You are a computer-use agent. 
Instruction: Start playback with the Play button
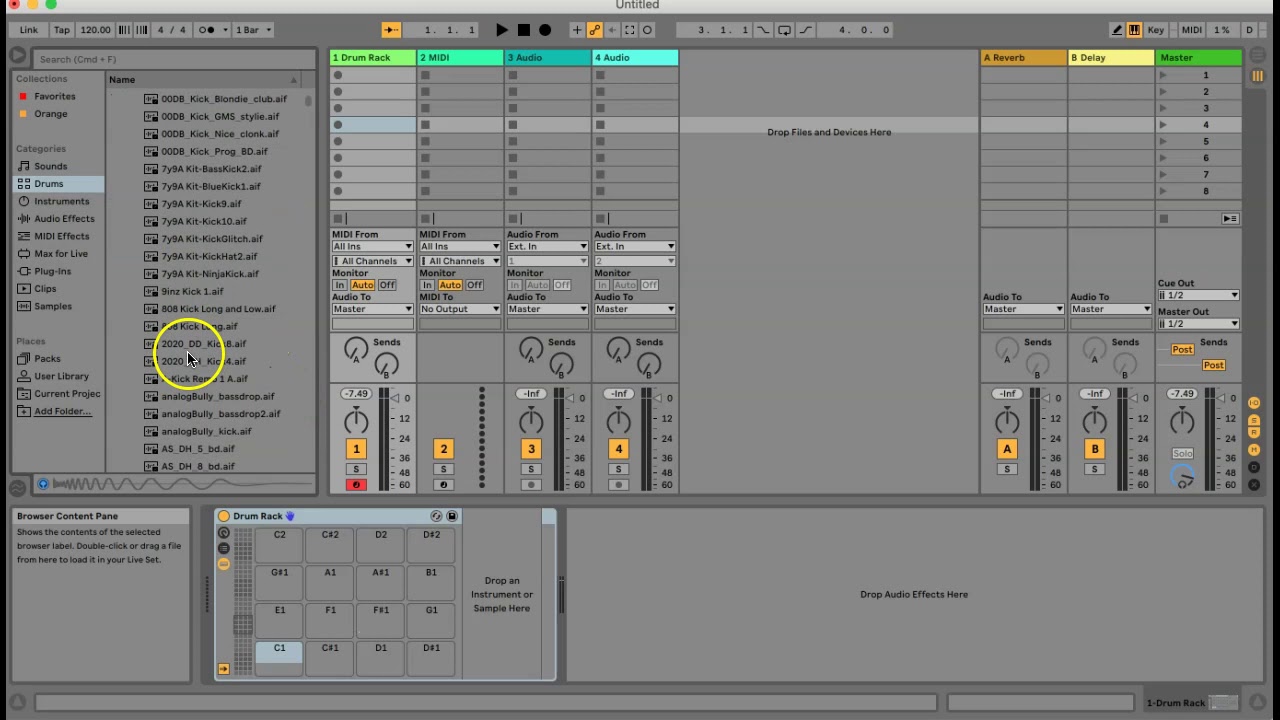pos(502,30)
